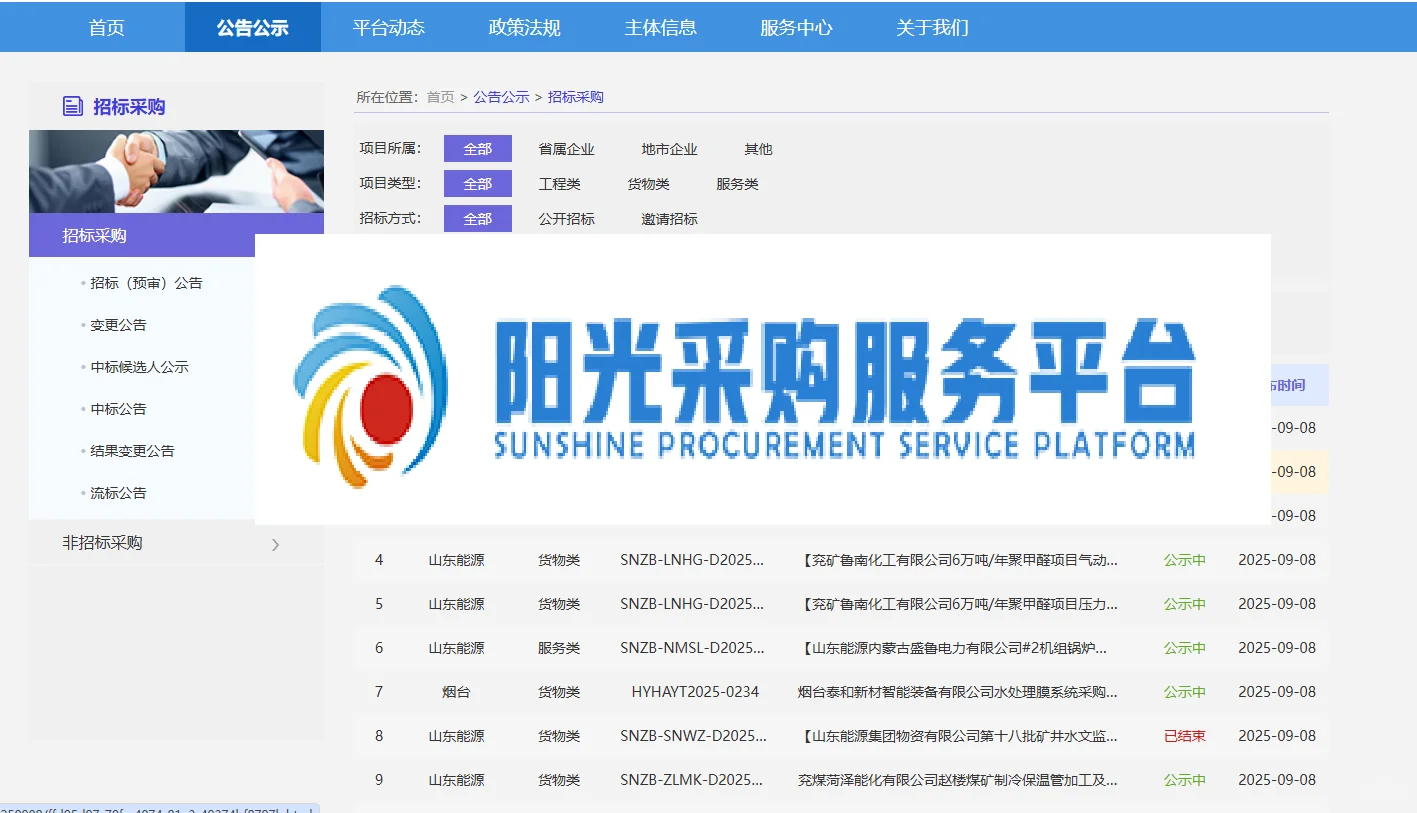Select 省属企业 under 项目所属 filter
The height and width of the screenshot is (813, 1417).
(566, 148)
